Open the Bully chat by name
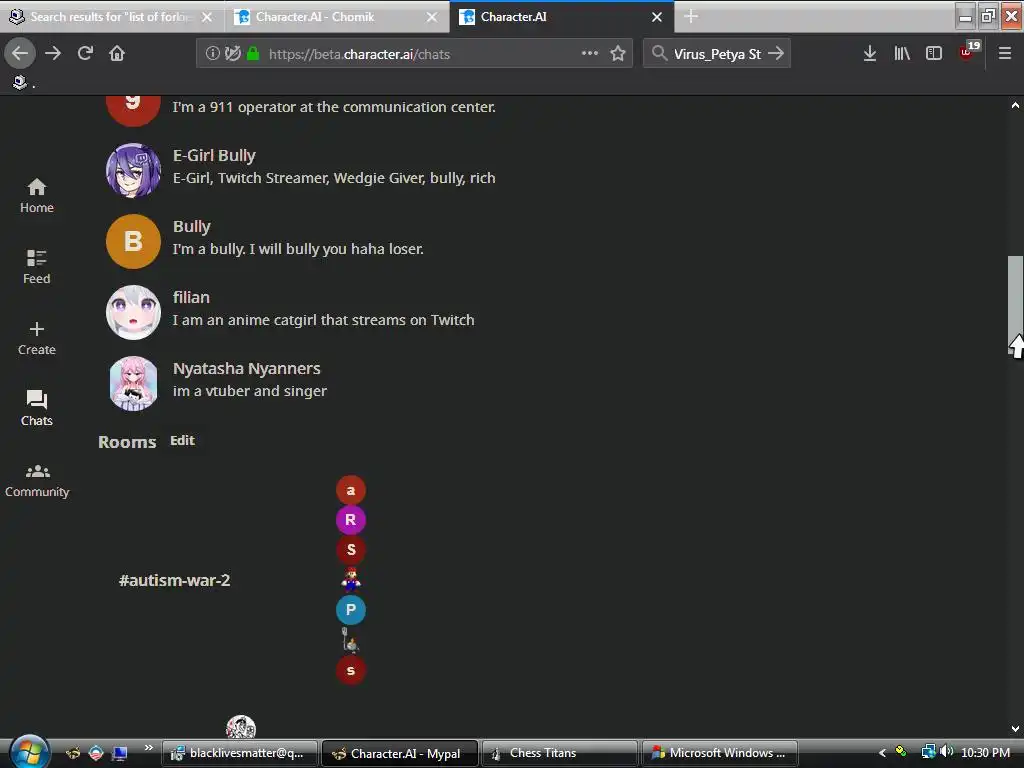The image size is (1024, 768). point(192,227)
